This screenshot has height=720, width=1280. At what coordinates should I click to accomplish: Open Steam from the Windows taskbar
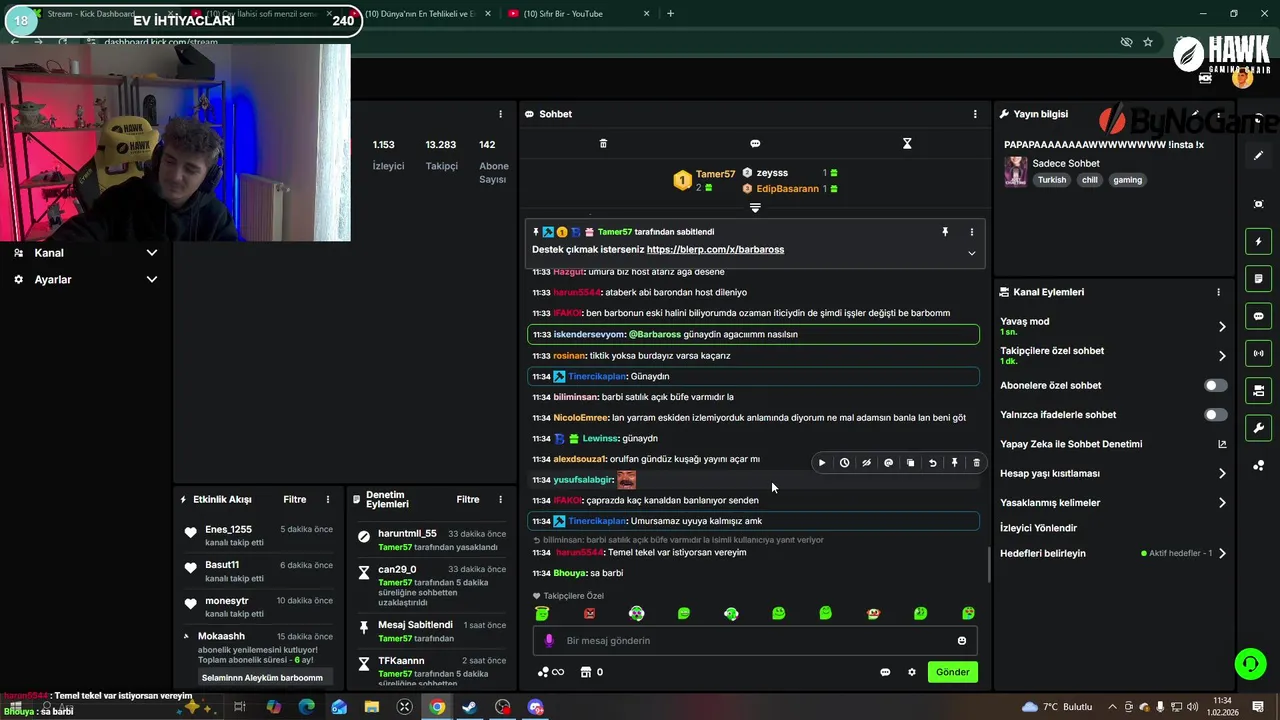coord(469,707)
